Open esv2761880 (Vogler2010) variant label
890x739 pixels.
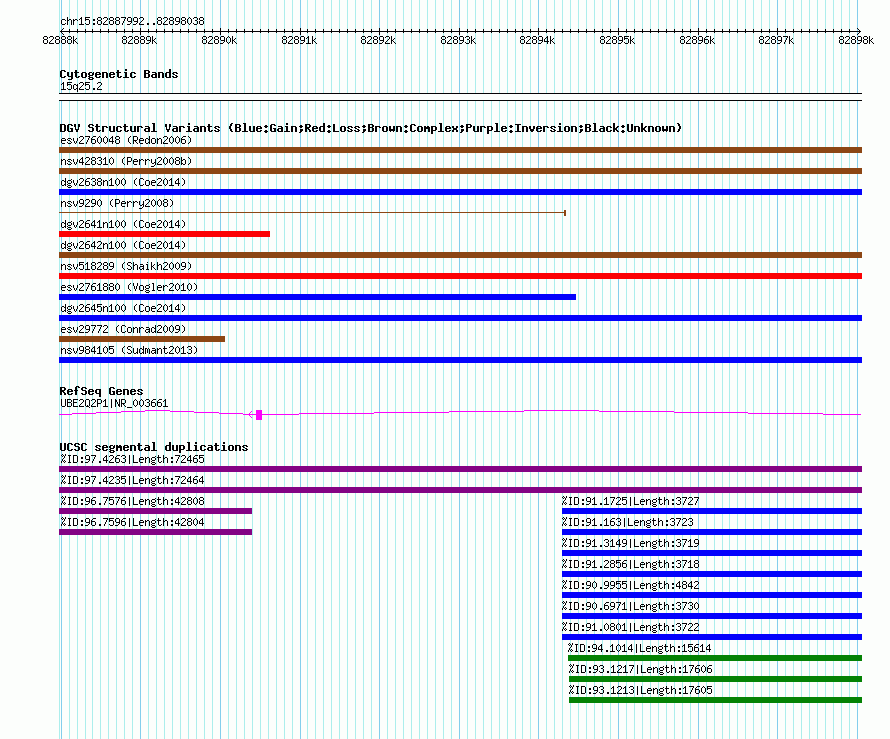(x=129, y=287)
